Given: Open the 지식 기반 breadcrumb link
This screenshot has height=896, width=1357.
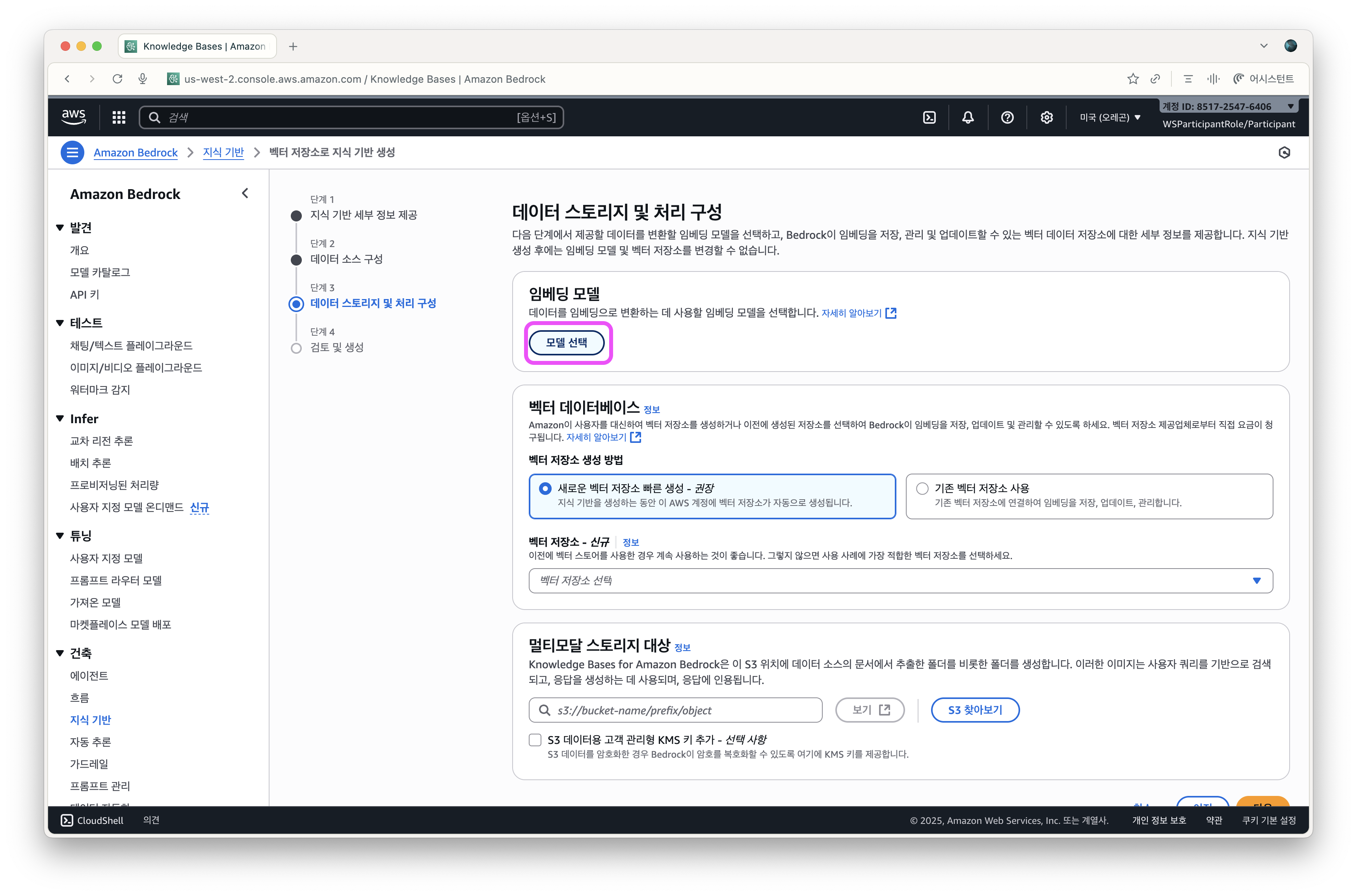Looking at the screenshot, I should click(223, 152).
